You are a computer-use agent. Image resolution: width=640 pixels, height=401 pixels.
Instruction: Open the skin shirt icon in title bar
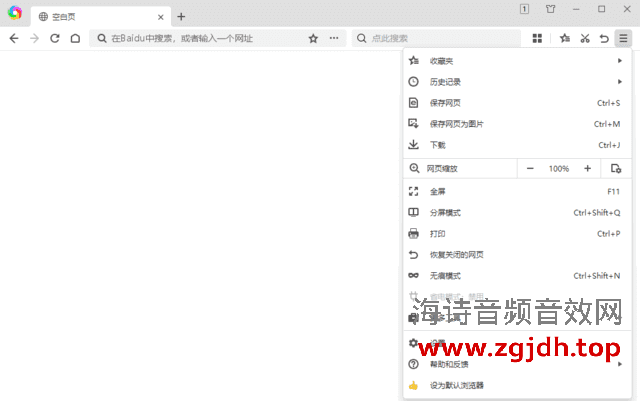pos(551,9)
